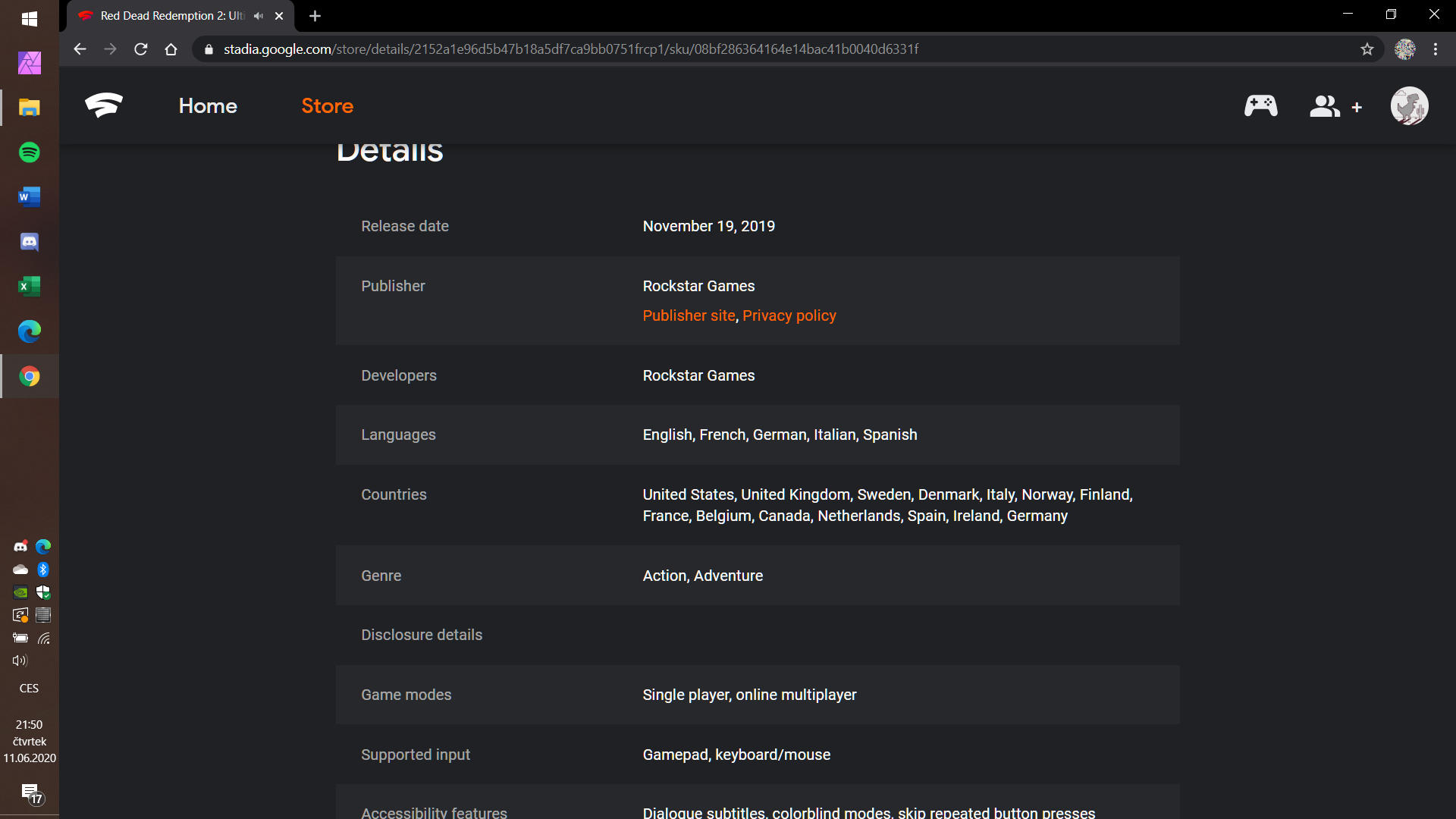Viewport: 1456px width, 819px height.
Task: Mute tab audio speaker icon
Action: 259,16
